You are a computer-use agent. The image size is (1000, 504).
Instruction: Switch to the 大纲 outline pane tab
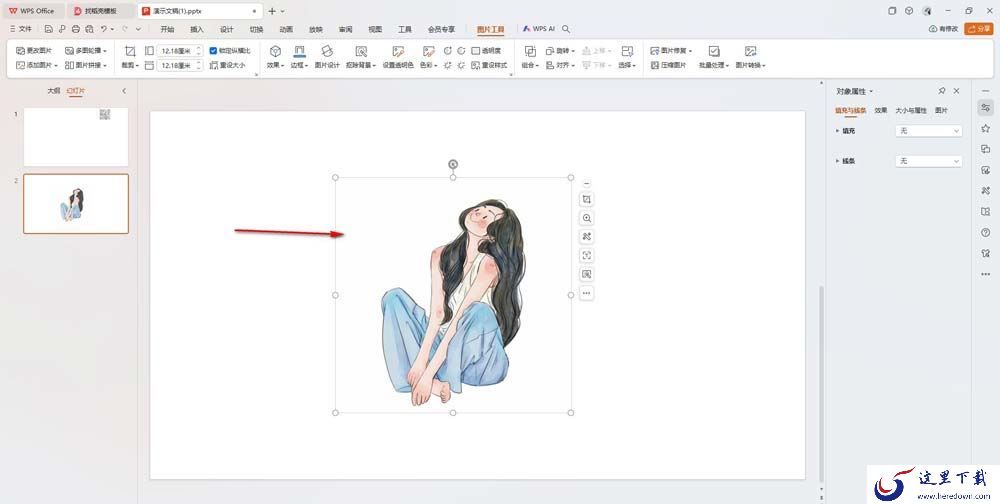[54, 91]
